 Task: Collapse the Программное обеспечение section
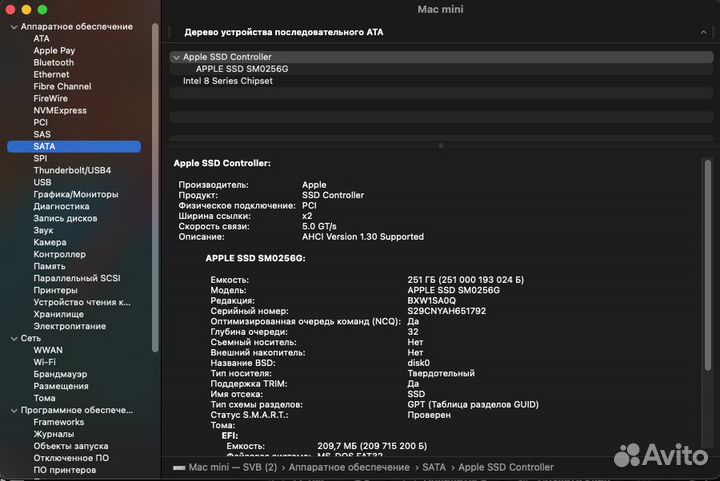tap(14, 410)
